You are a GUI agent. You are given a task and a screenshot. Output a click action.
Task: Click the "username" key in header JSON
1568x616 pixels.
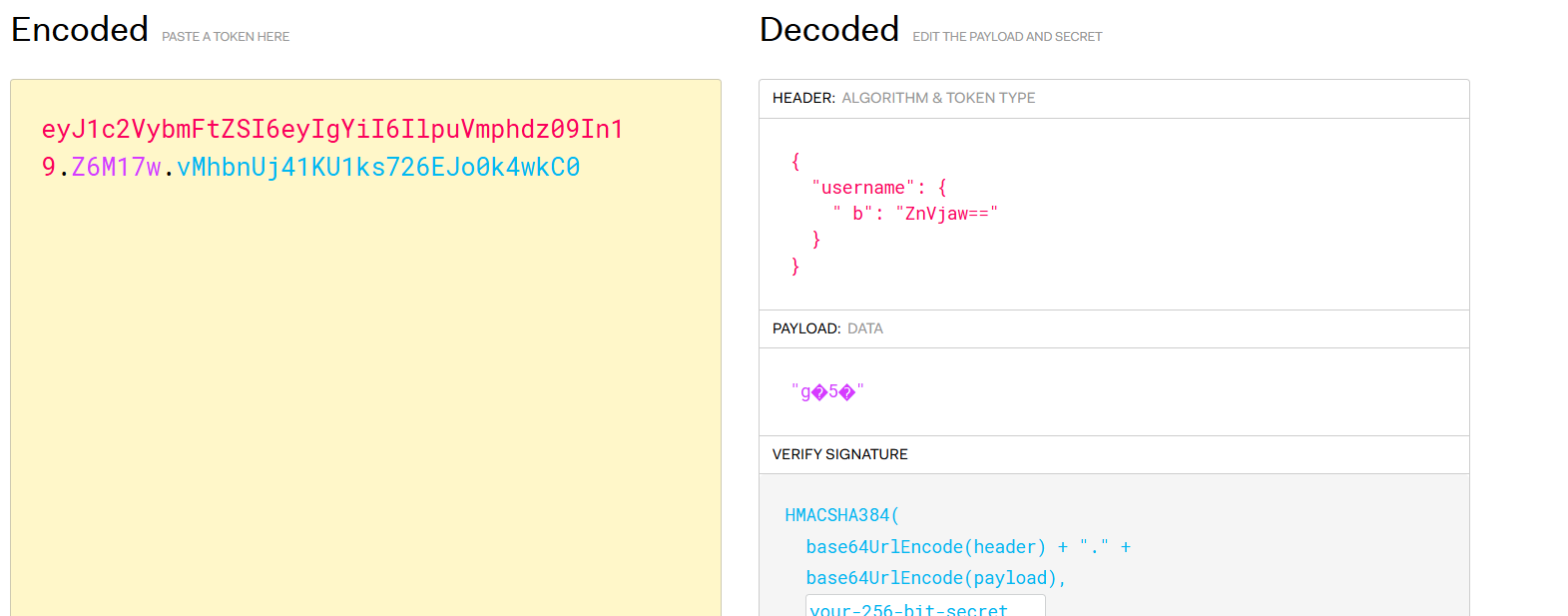click(863, 188)
